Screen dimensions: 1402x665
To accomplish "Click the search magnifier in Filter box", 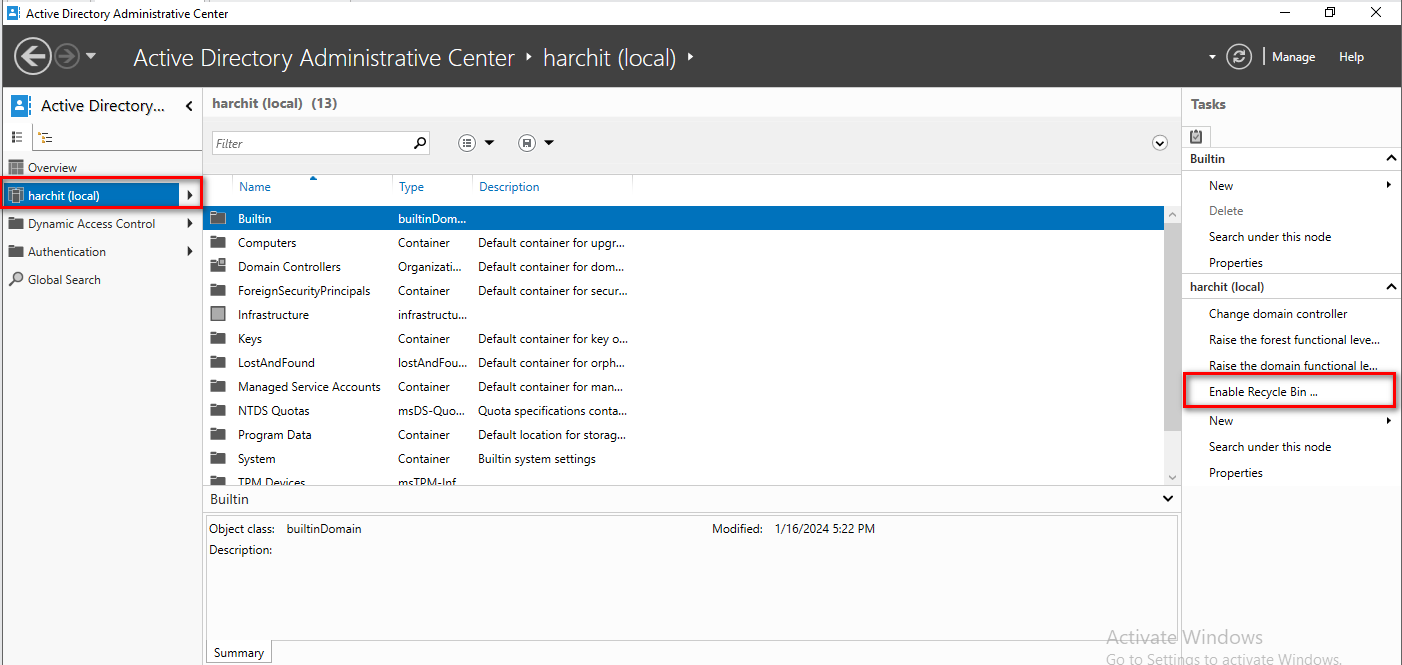I will pos(420,143).
